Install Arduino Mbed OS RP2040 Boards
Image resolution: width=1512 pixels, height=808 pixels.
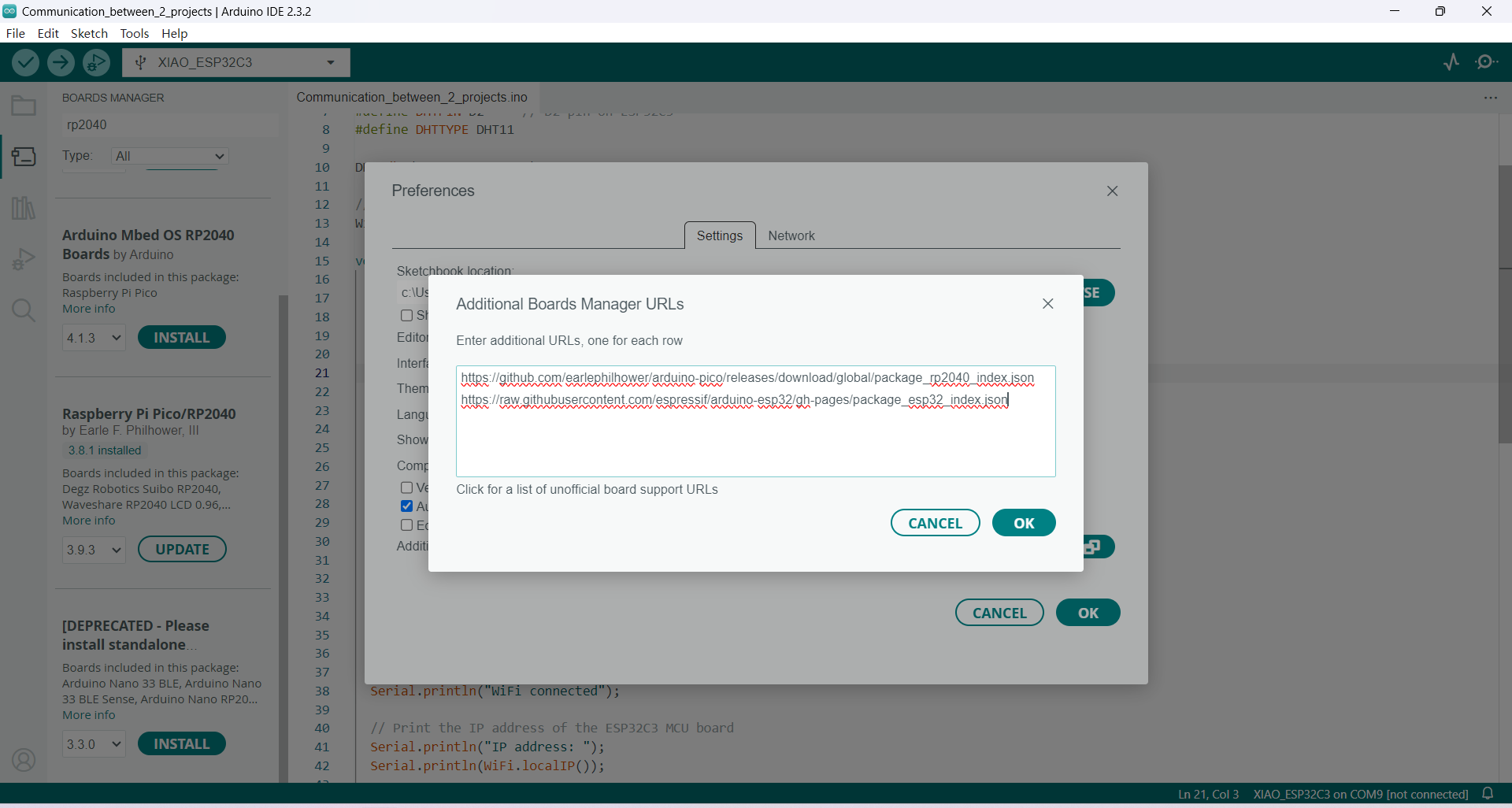click(x=181, y=337)
